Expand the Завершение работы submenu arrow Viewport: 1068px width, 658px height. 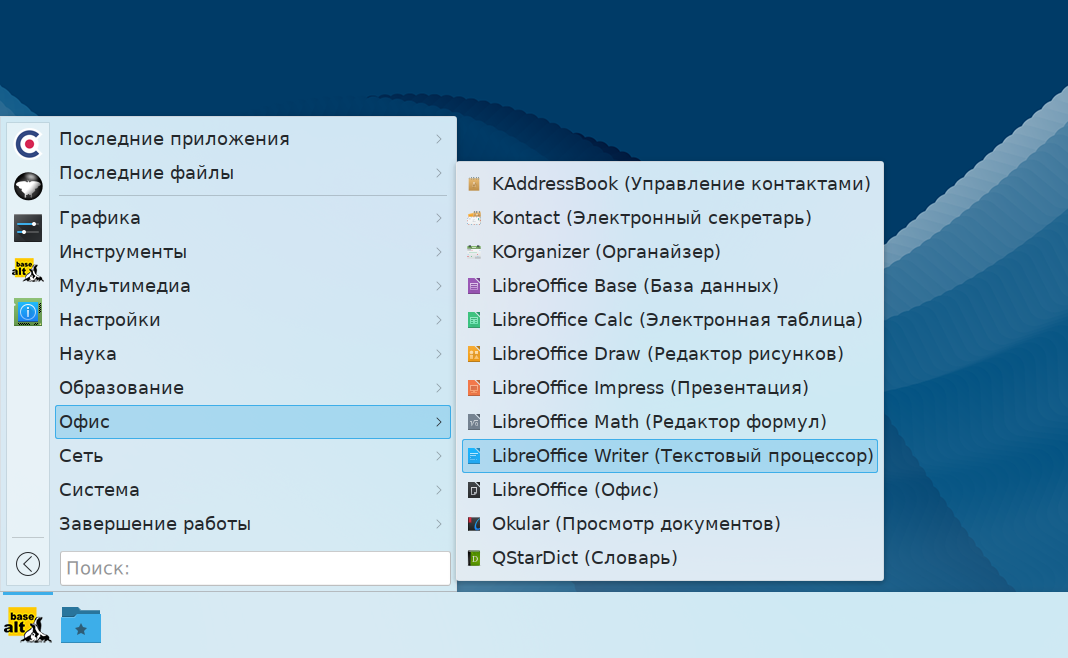coord(439,524)
